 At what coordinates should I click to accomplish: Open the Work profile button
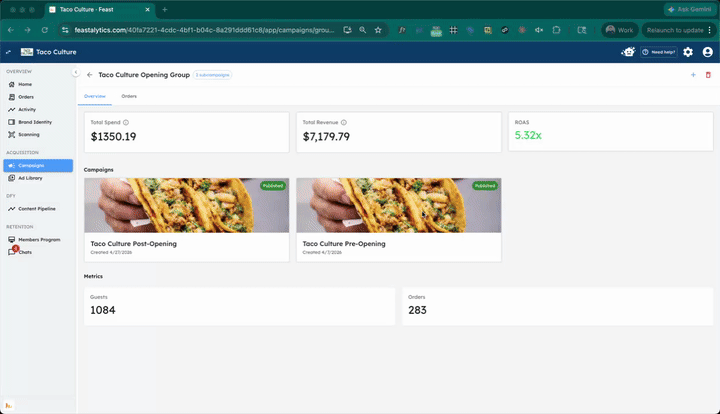coord(619,30)
